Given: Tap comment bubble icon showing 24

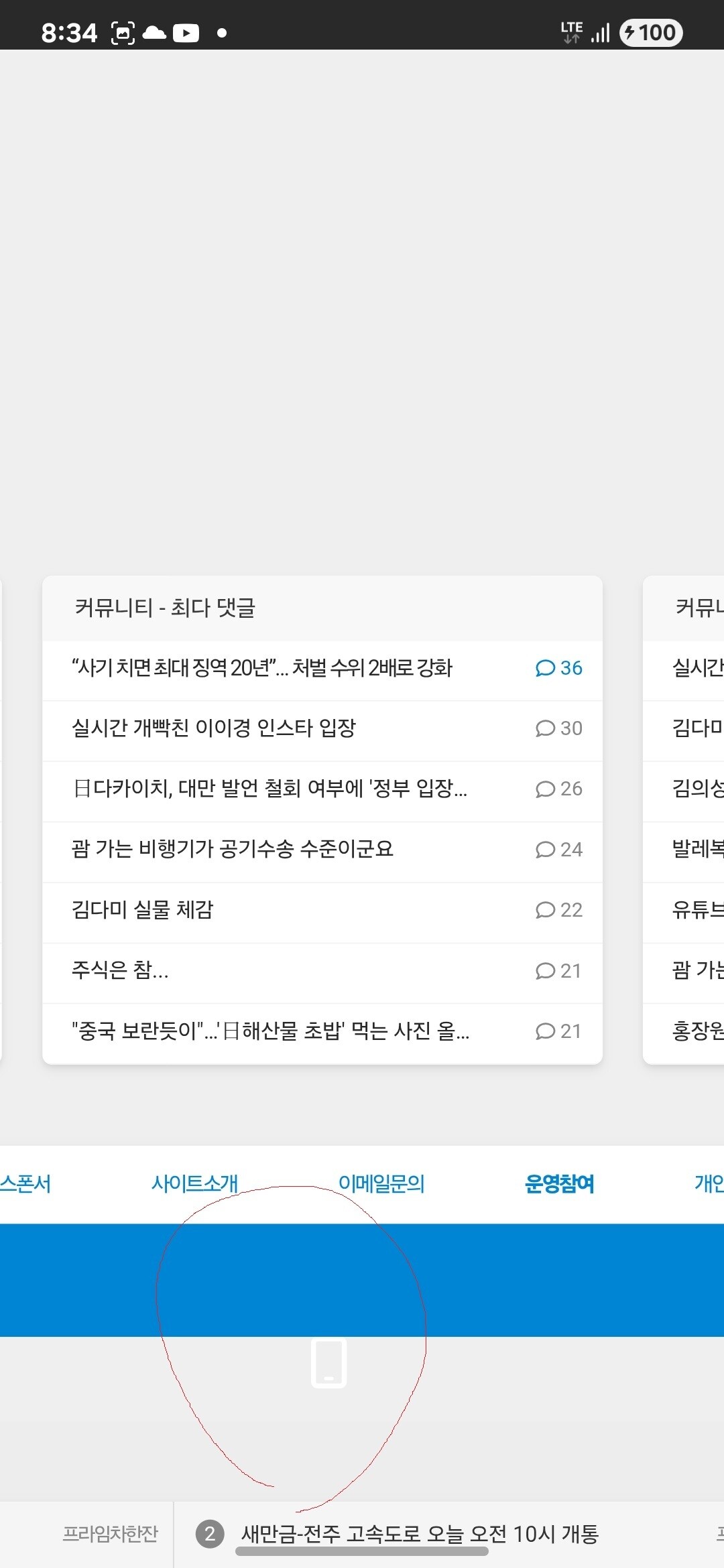Looking at the screenshot, I should tap(545, 850).
